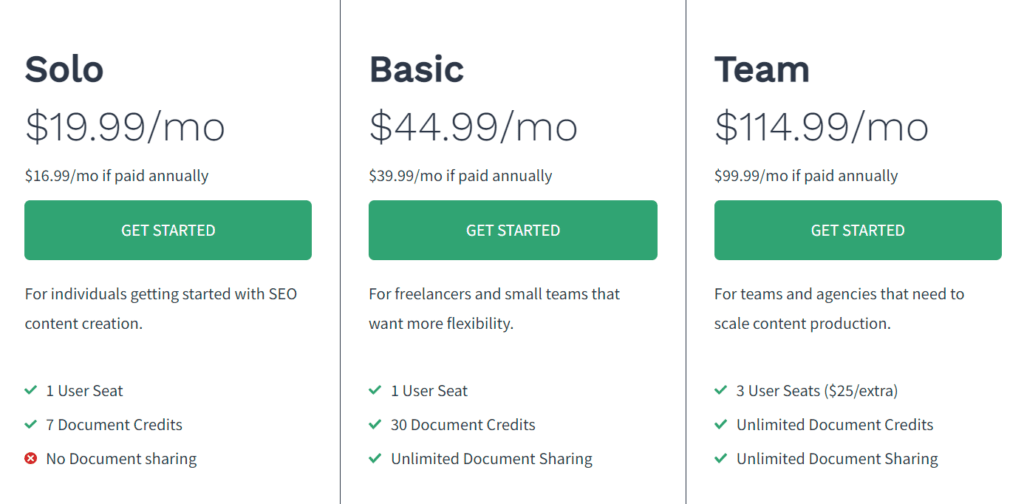Click the check beside Team's Unlimited Document Sharing
This screenshot has width=1024, height=504.
(x=721, y=459)
